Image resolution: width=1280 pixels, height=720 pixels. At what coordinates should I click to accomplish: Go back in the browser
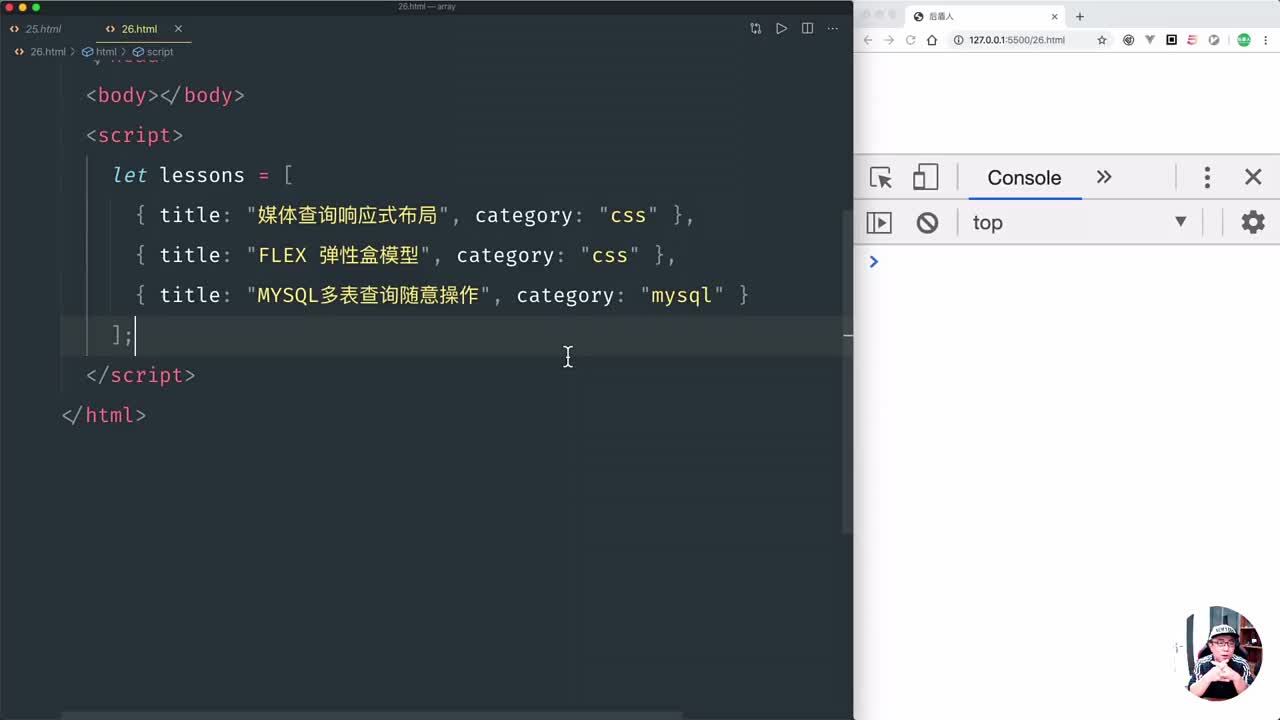point(868,40)
